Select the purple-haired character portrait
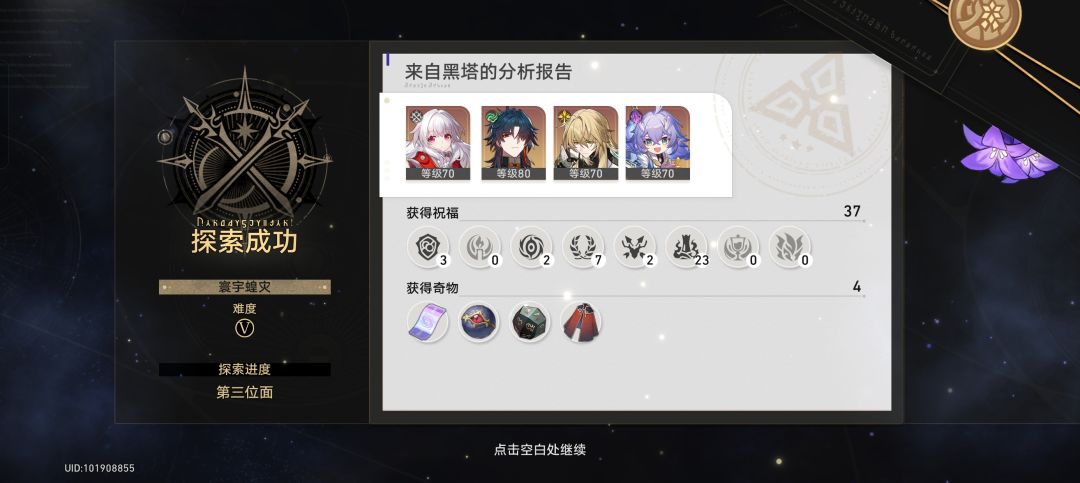The height and width of the screenshot is (483, 1080). [x=657, y=143]
